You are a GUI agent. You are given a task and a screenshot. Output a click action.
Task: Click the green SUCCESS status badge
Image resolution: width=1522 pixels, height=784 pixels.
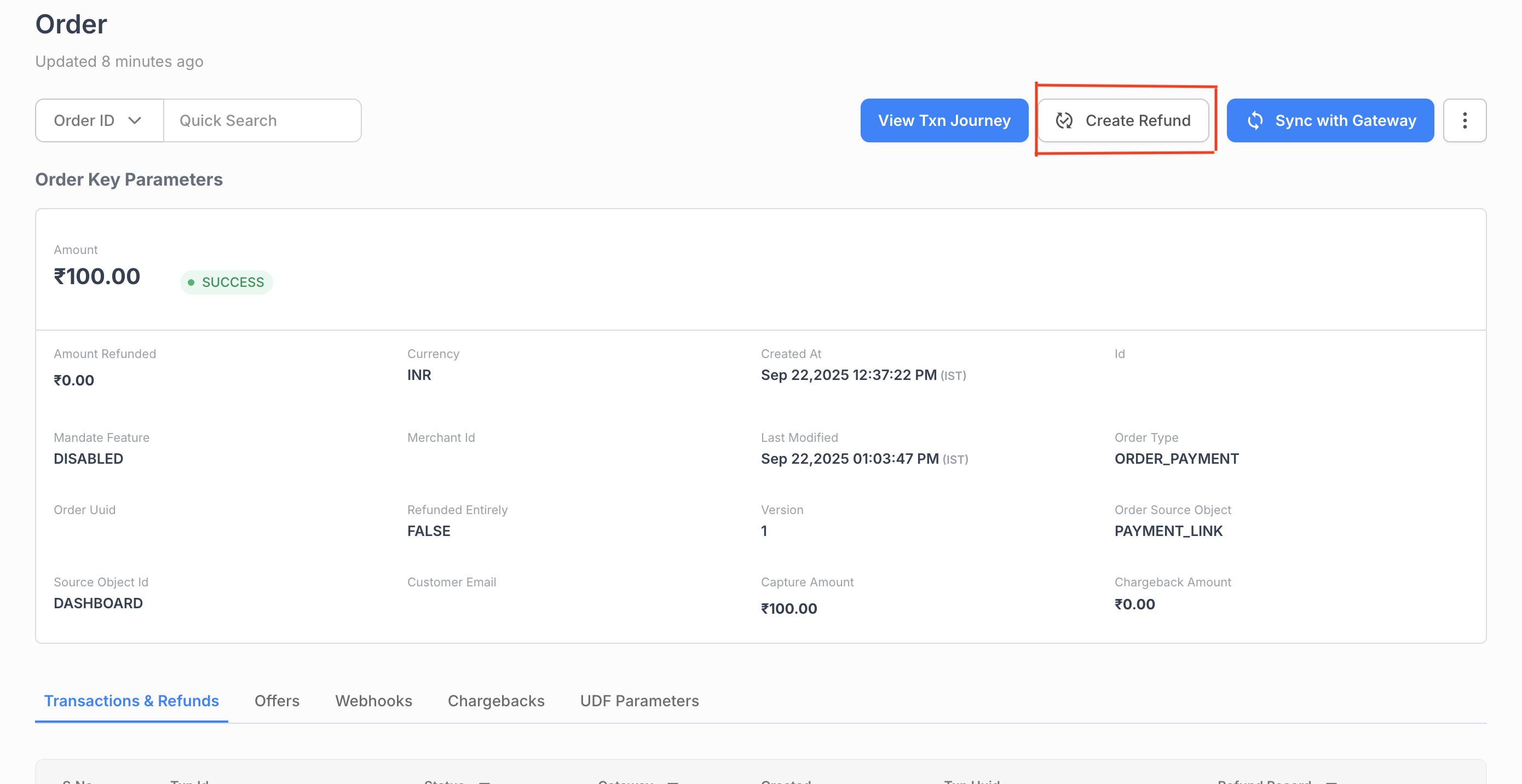226,283
